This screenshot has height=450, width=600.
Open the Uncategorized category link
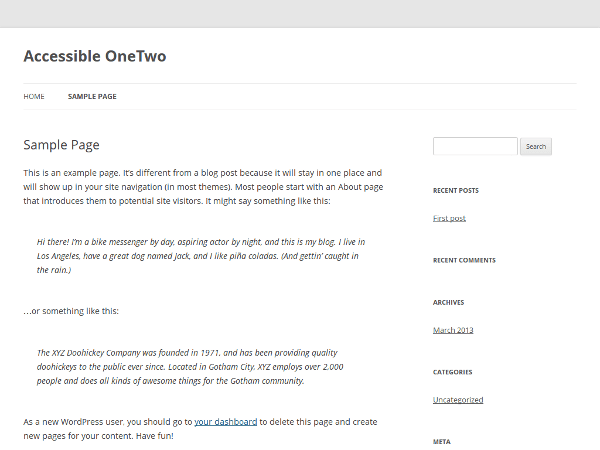(x=458, y=399)
